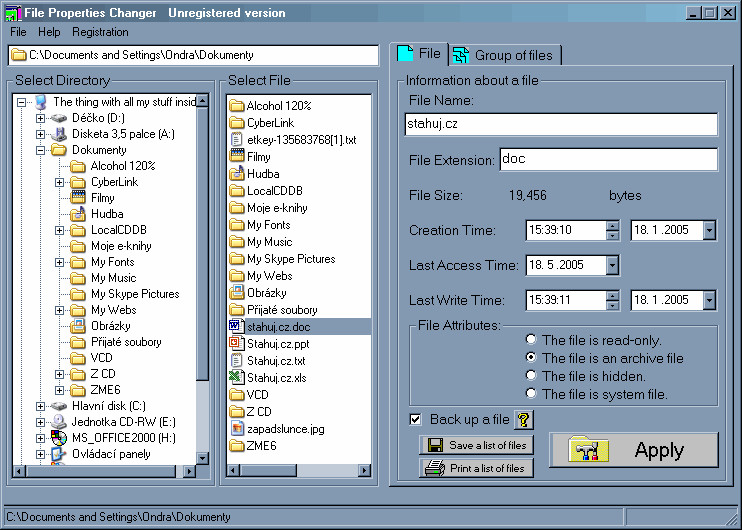Open the File menu

pos(18,32)
